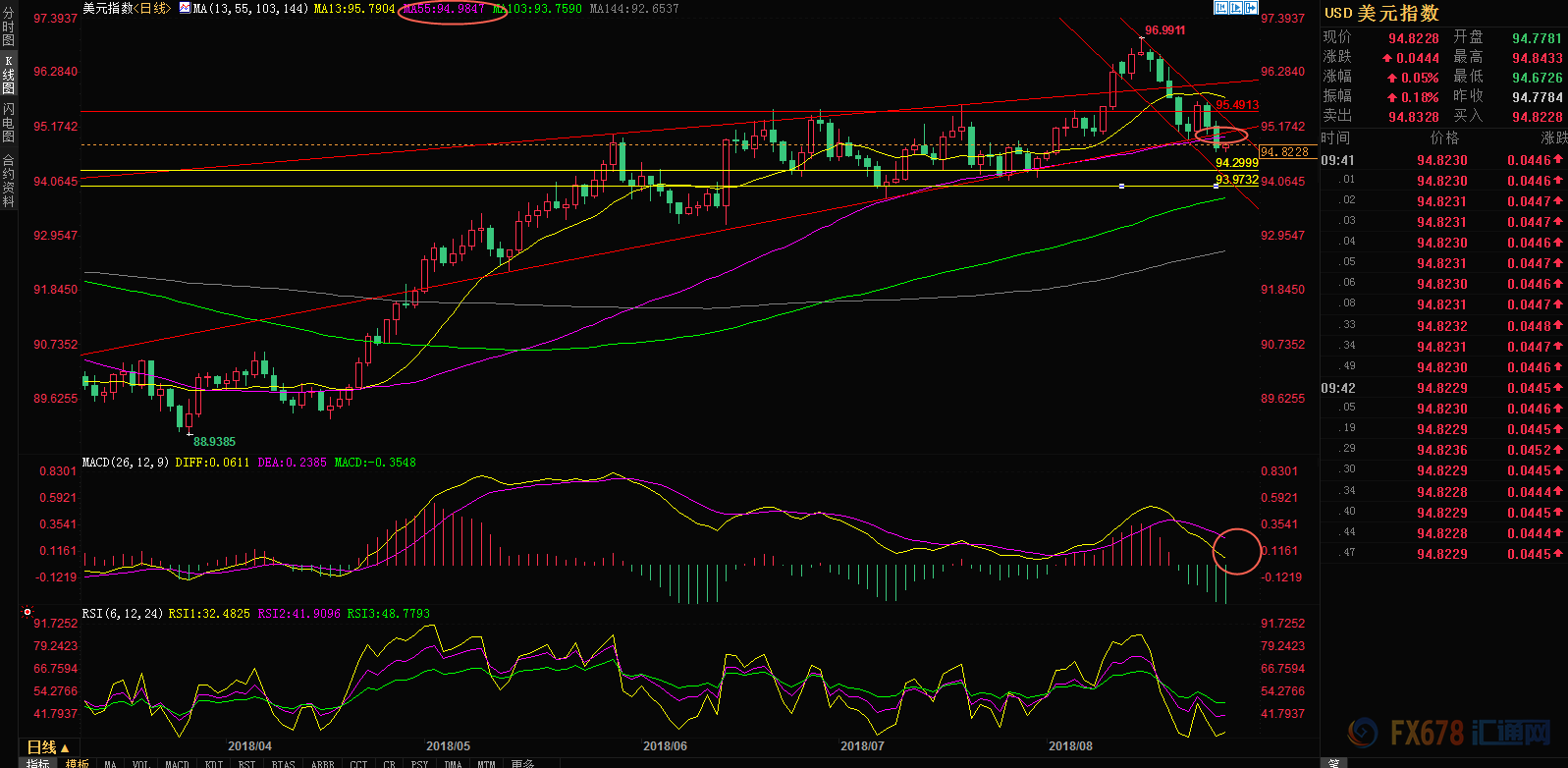Click the RSI1:32.4825 value
The height and width of the screenshot is (768, 1568).
pyautogui.click(x=209, y=613)
